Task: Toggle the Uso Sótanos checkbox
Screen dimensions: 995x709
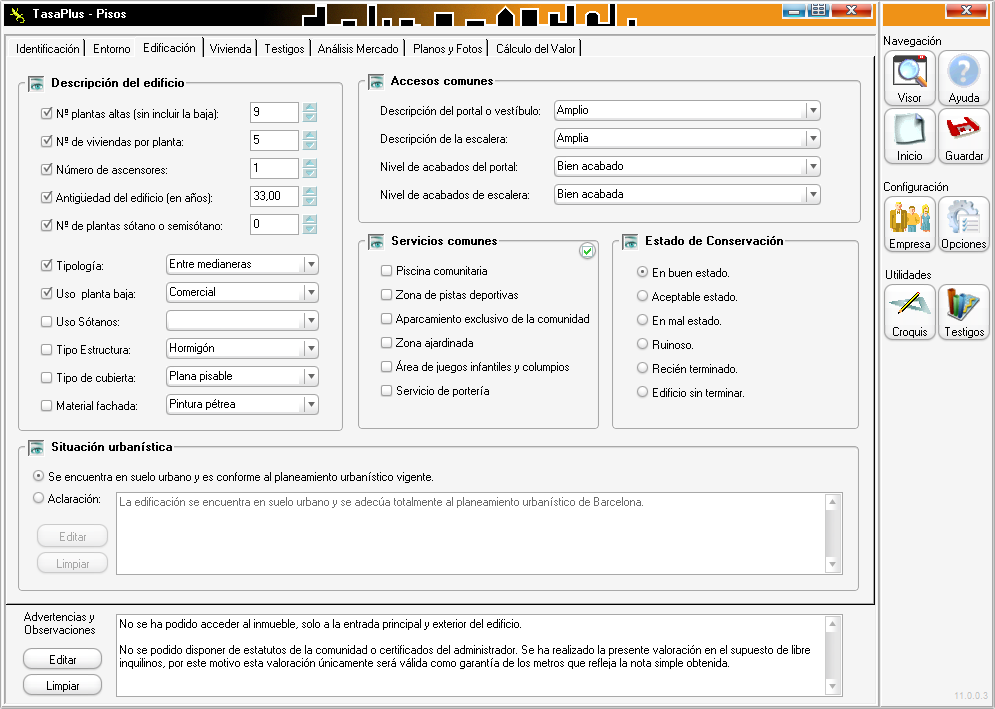Action: click(47, 321)
